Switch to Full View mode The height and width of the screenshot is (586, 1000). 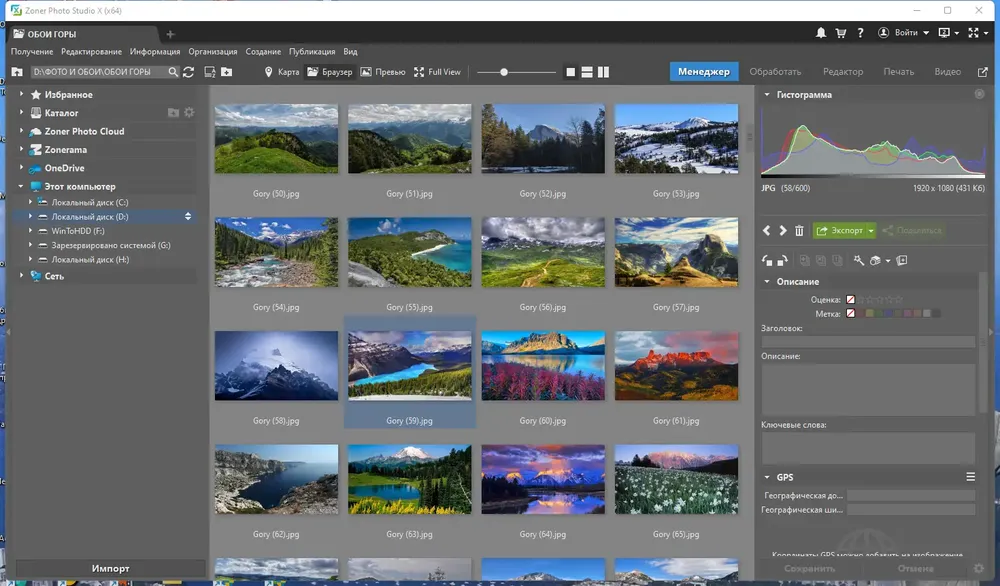point(437,72)
